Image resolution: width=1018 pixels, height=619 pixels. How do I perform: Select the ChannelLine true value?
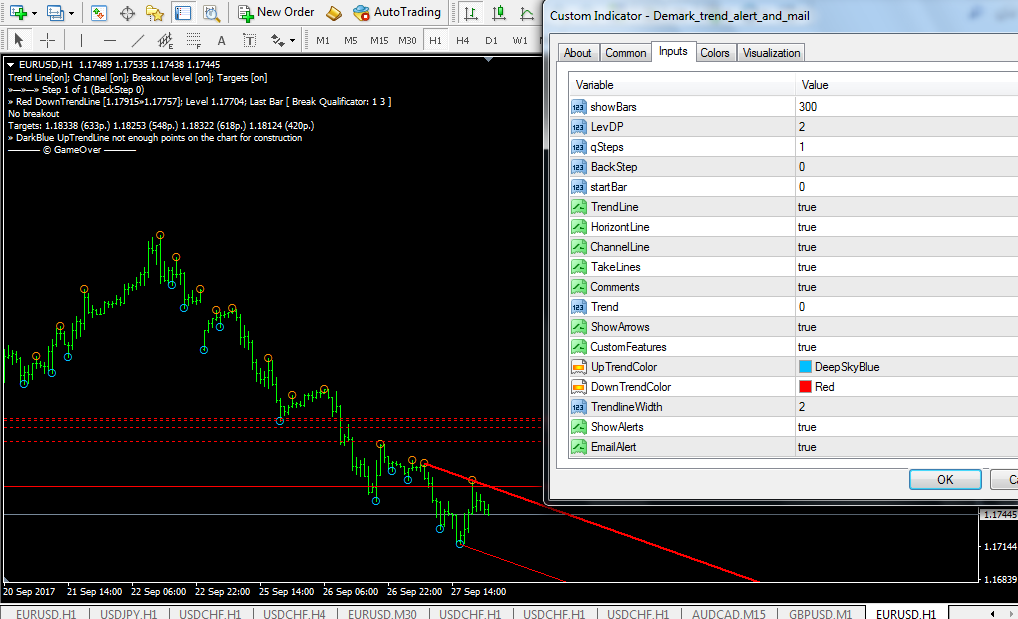(x=906, y=247)
